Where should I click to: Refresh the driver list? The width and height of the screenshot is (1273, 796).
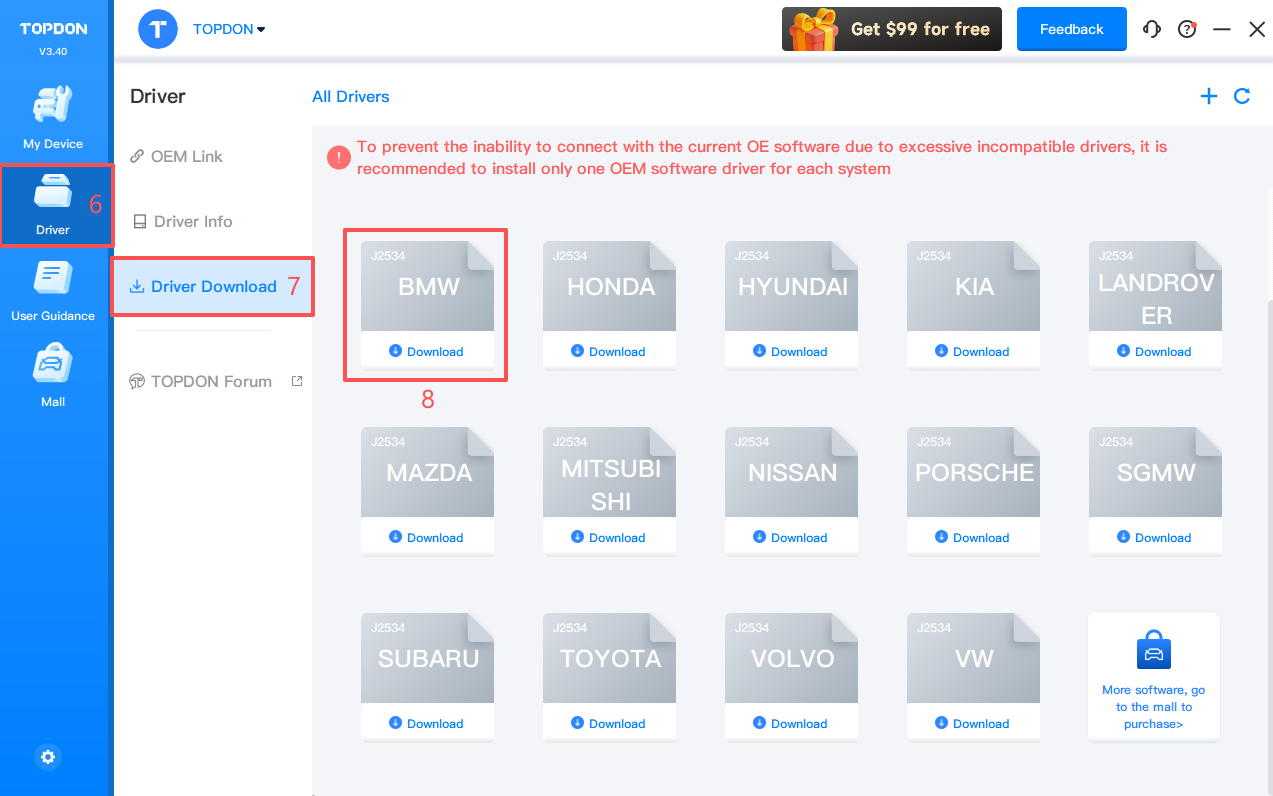(1242, 96)
